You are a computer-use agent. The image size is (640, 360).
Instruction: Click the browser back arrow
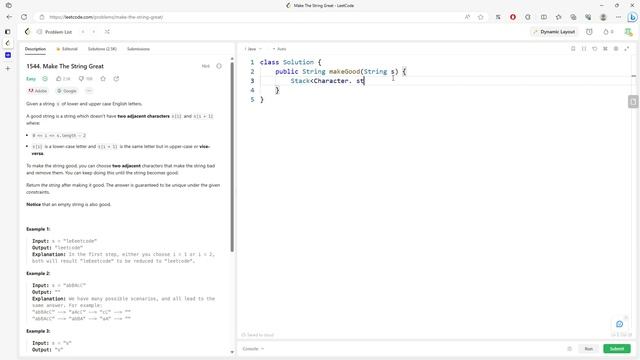(9, 17)
